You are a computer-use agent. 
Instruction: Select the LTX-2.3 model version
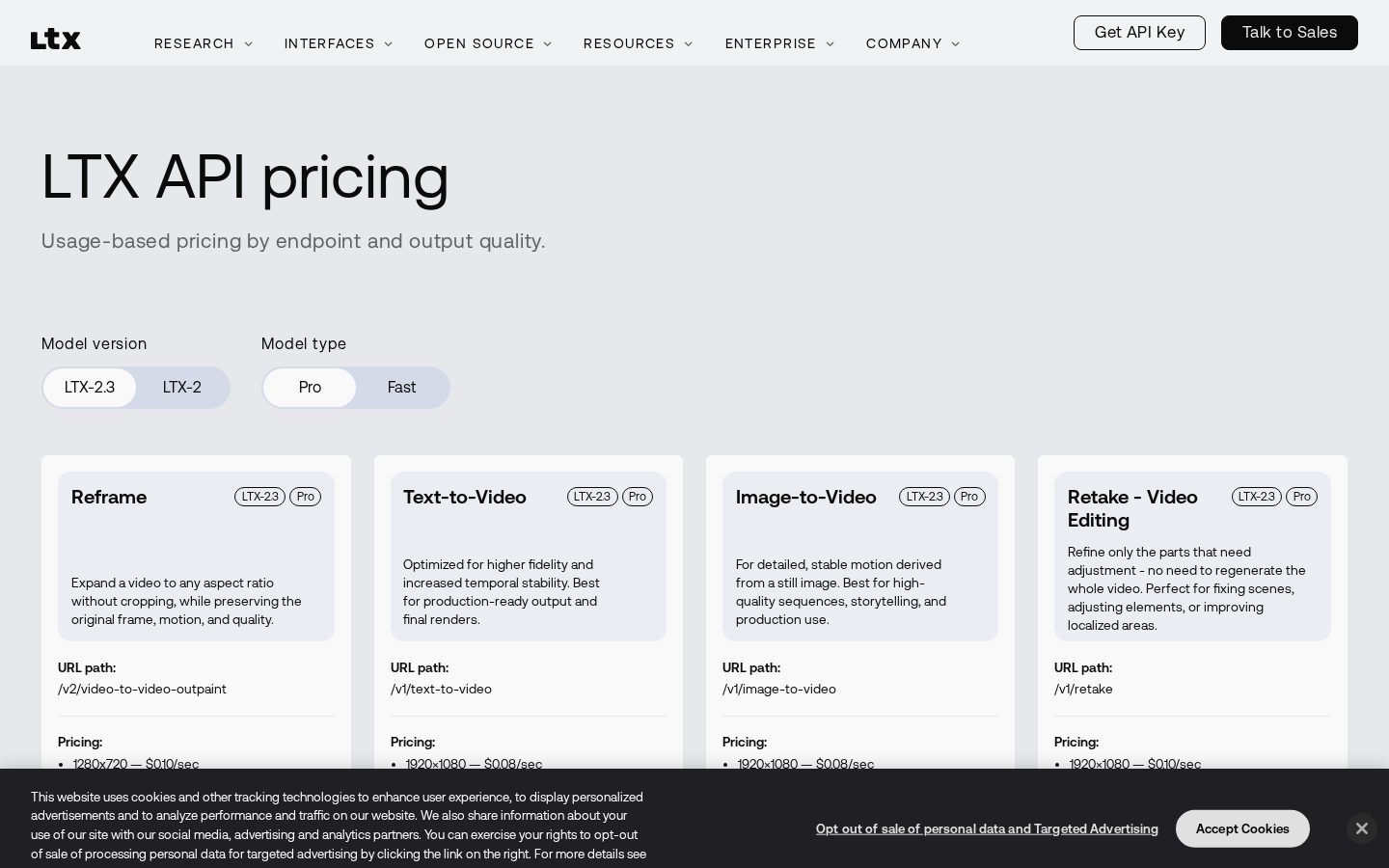point(90,388)
